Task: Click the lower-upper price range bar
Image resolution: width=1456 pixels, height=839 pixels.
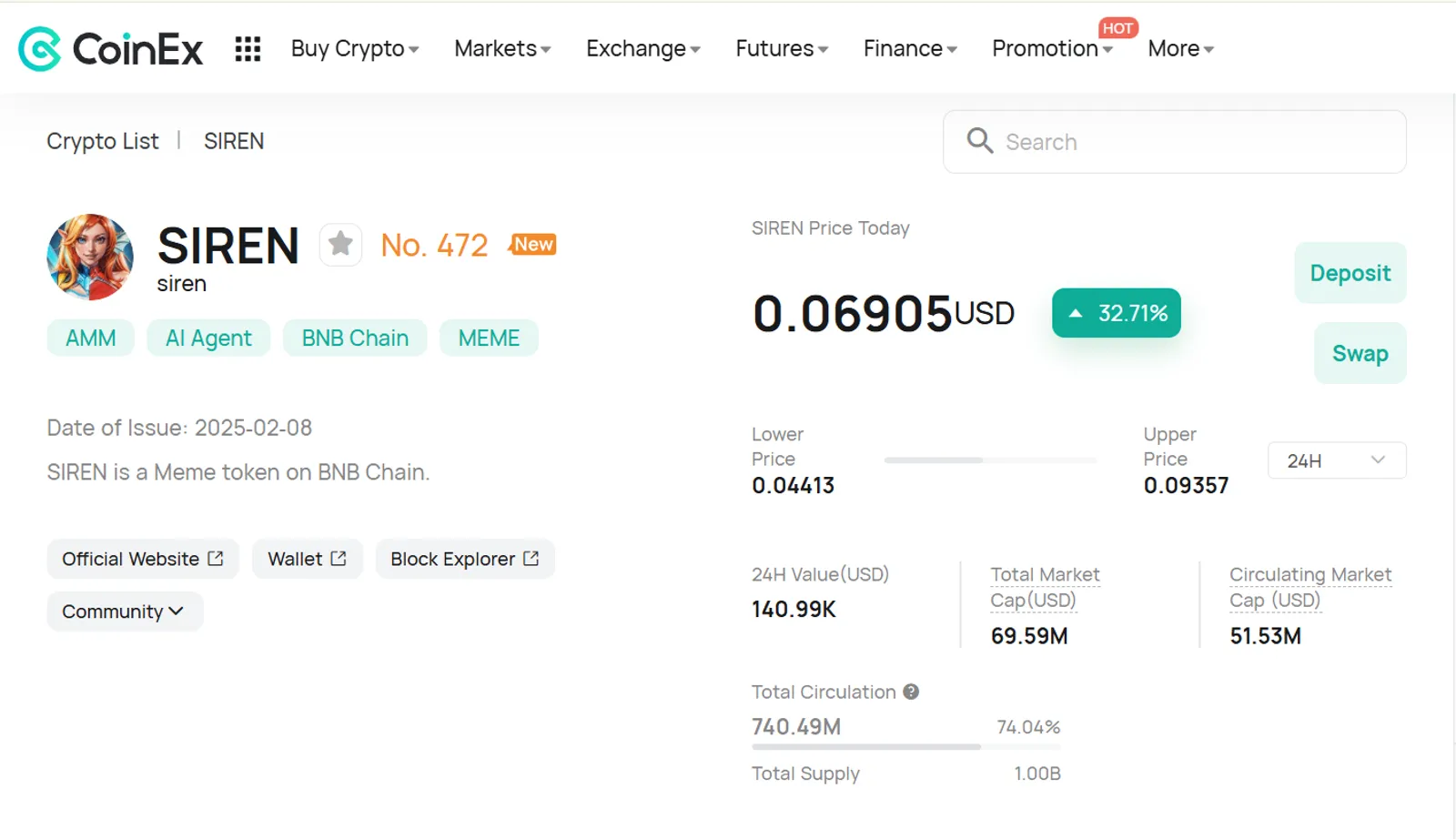Action: tap(991, 460)
